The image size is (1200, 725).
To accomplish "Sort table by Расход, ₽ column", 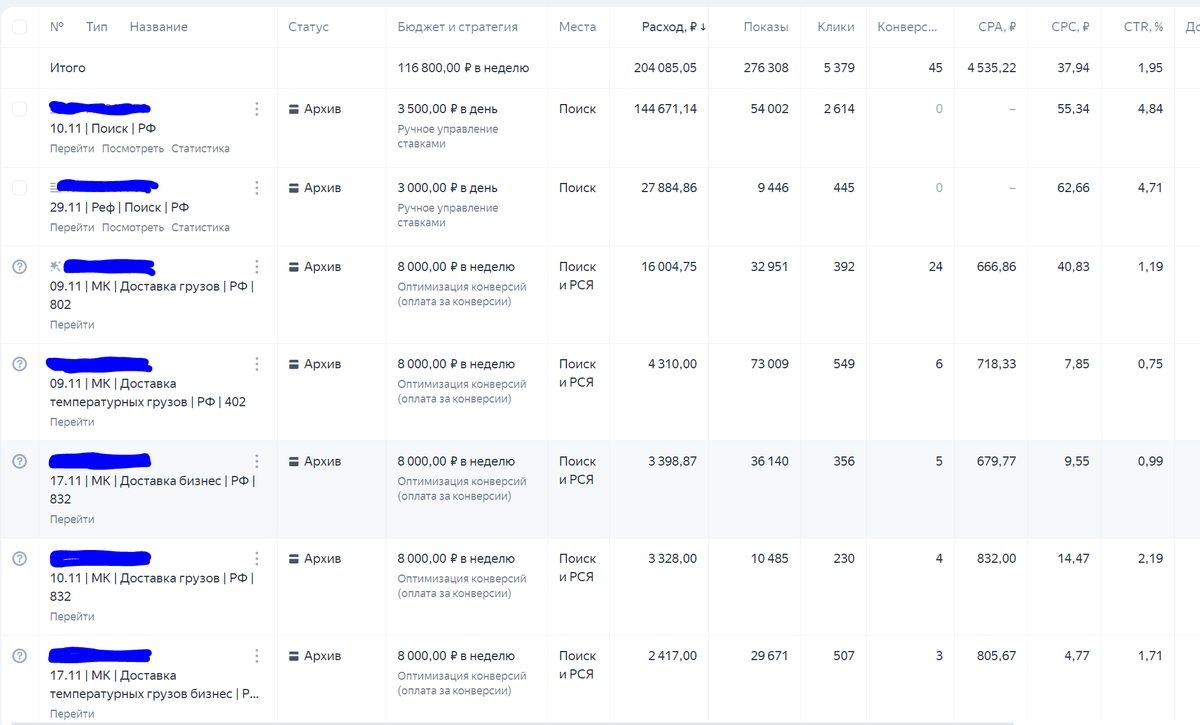I will pos(674,27).
